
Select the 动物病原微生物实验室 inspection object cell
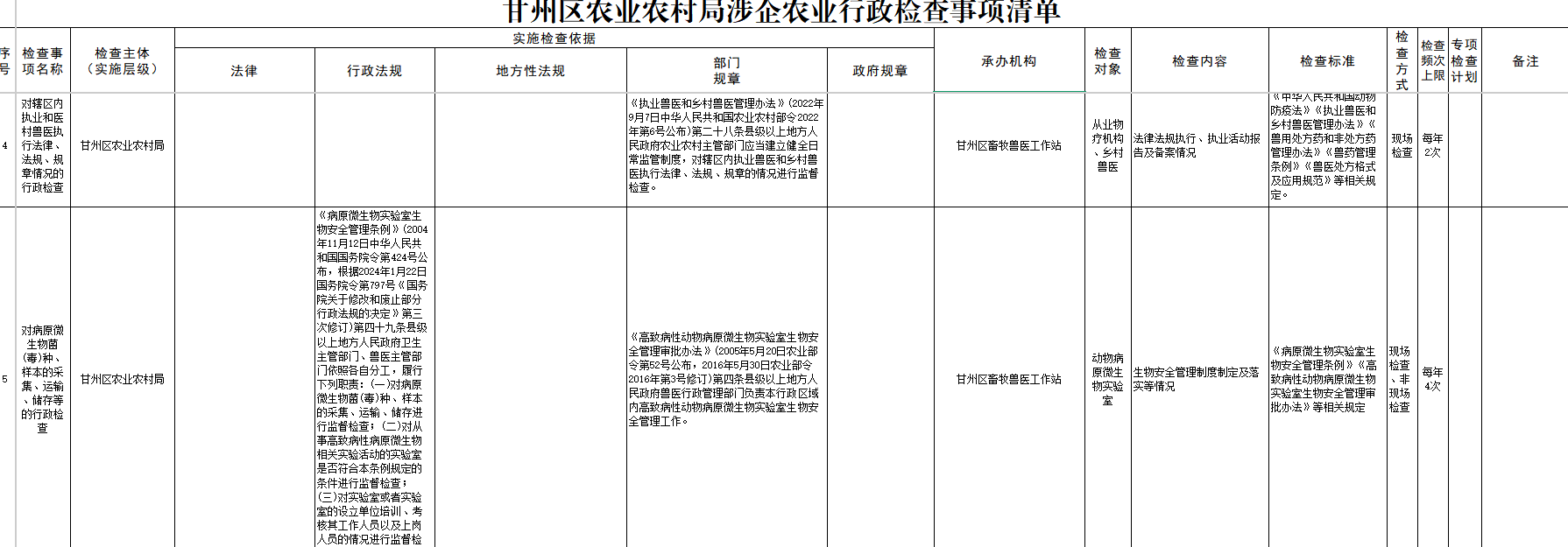click(x=1107, y=379)
